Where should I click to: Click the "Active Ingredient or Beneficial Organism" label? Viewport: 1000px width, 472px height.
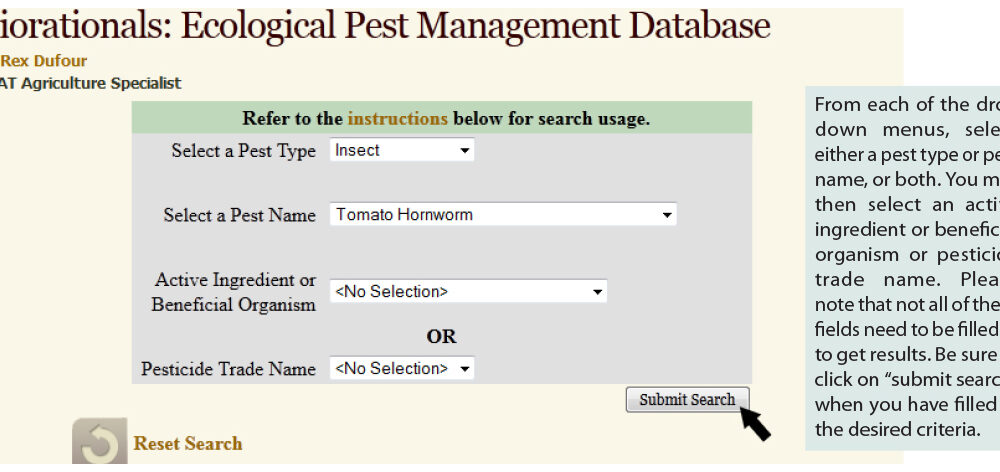click(x=234, y=292)
